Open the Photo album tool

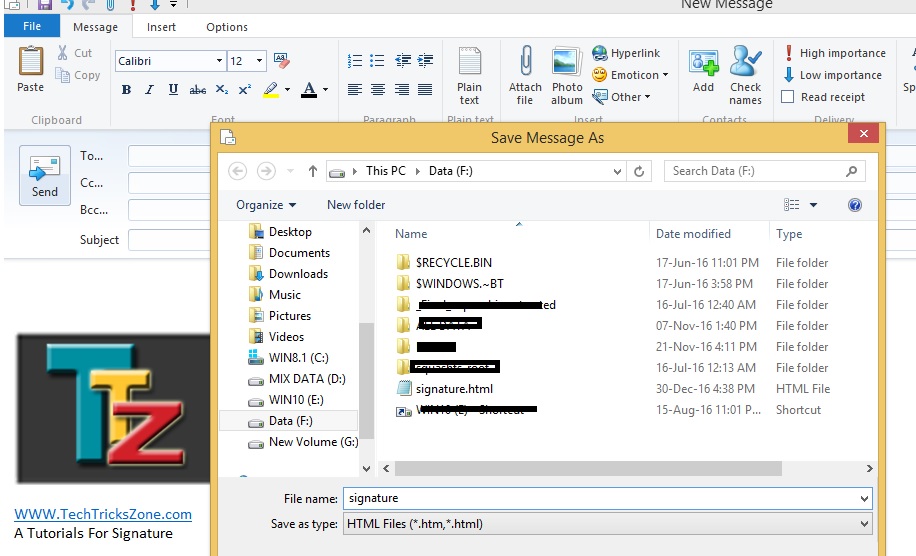point(566,74)
